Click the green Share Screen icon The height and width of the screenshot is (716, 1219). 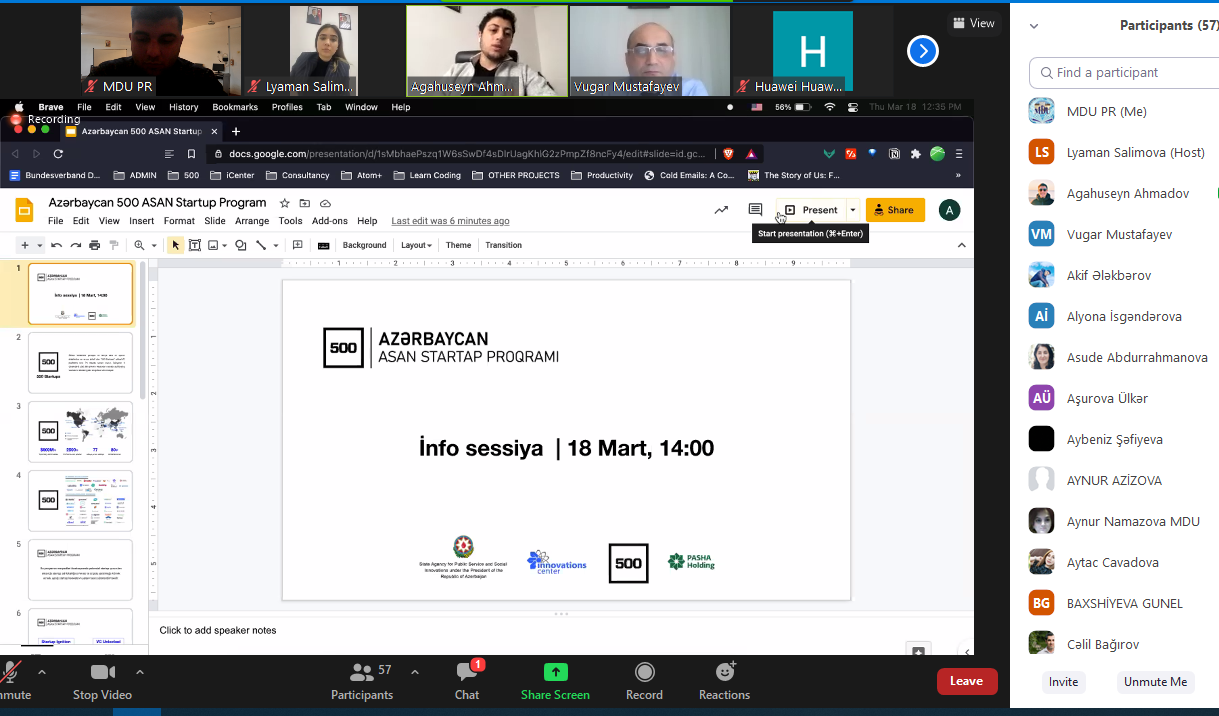(555, 672)
